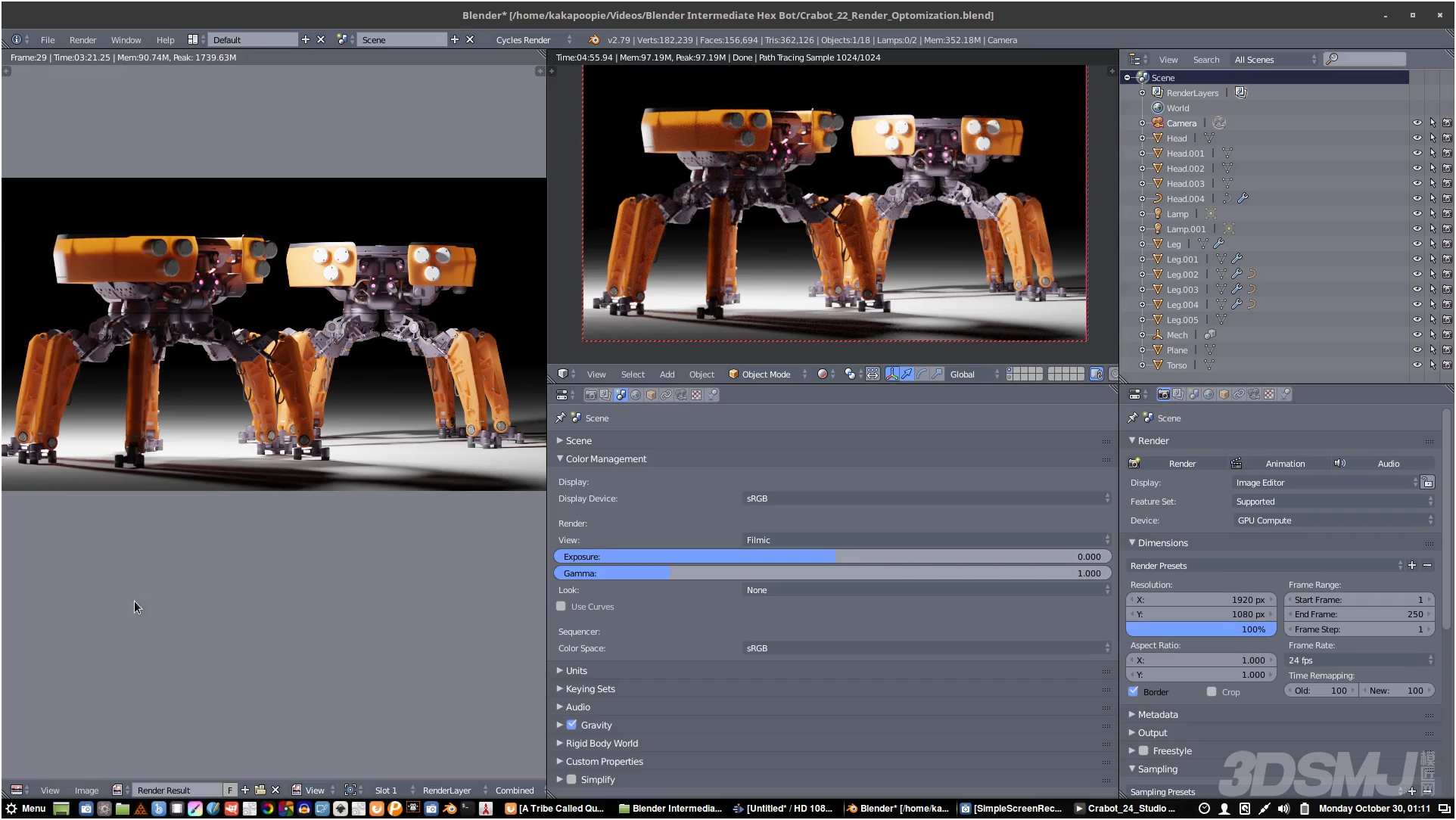
Task: Unlink Render Result with X icon
Action: coord(275,790)
